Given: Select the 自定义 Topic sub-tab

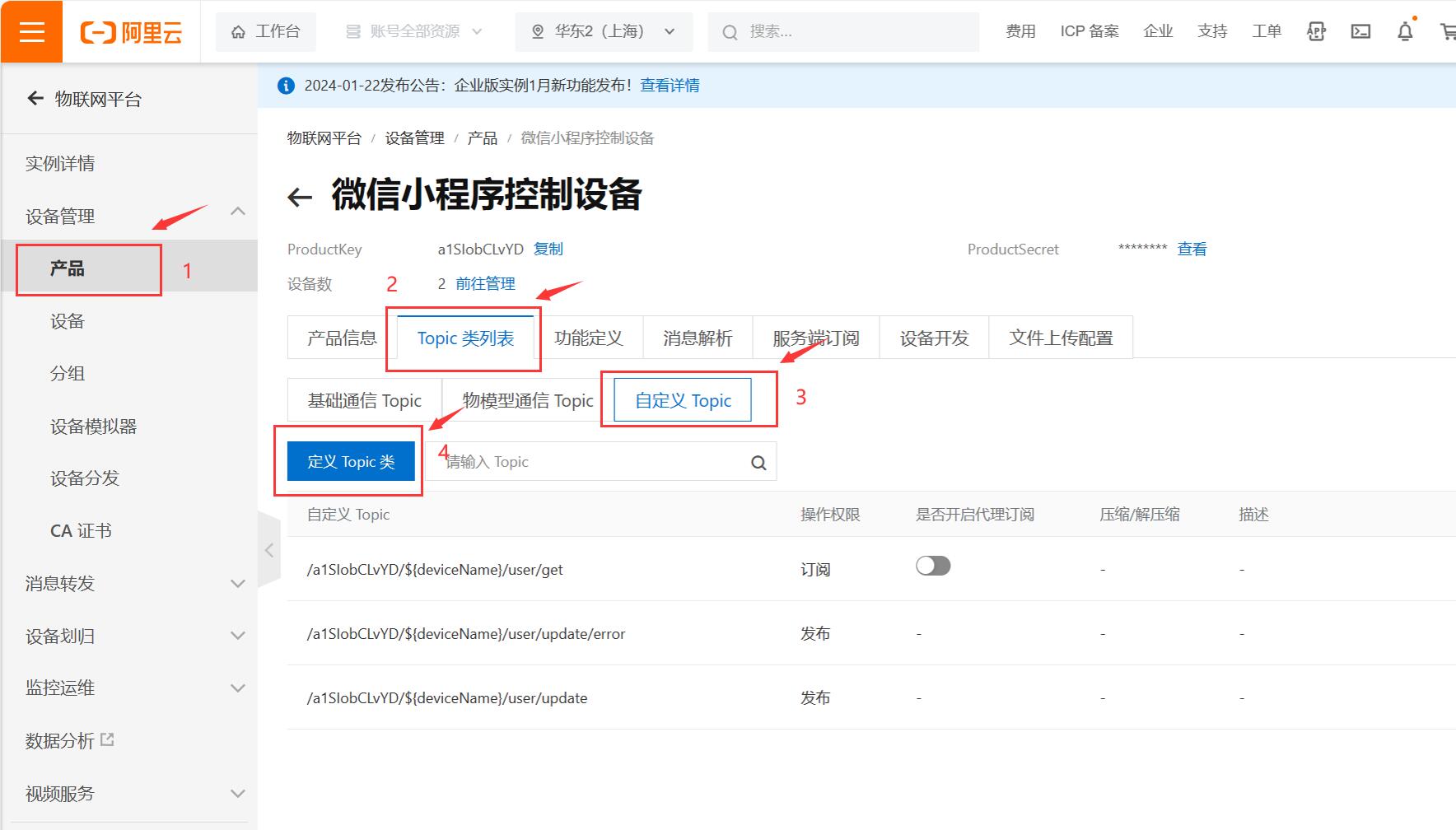Looking at the screenshot, I should pyautogui.click(x=683, y=401).
